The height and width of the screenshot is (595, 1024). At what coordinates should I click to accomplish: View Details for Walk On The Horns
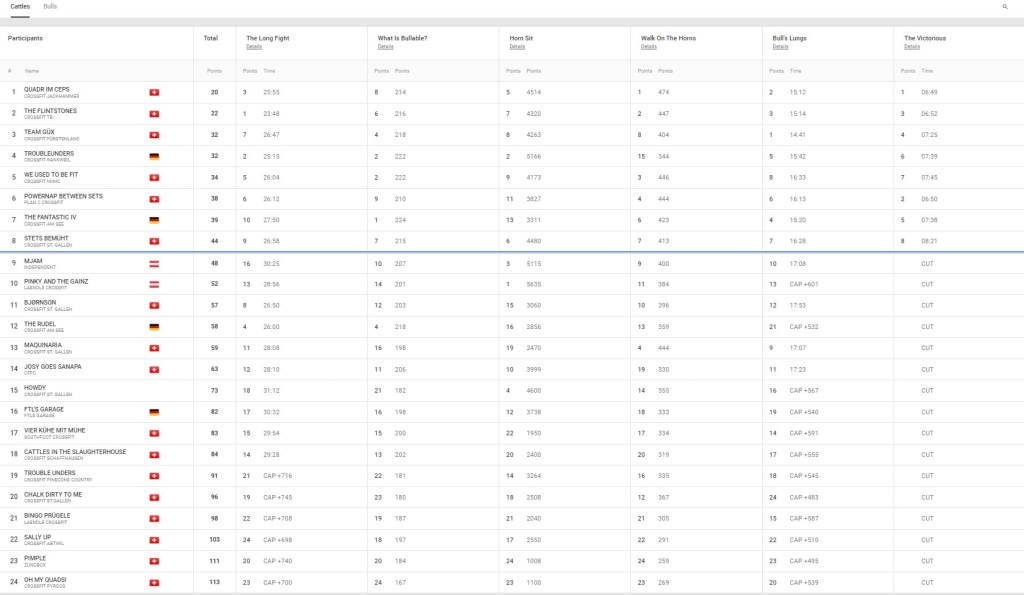648,47
